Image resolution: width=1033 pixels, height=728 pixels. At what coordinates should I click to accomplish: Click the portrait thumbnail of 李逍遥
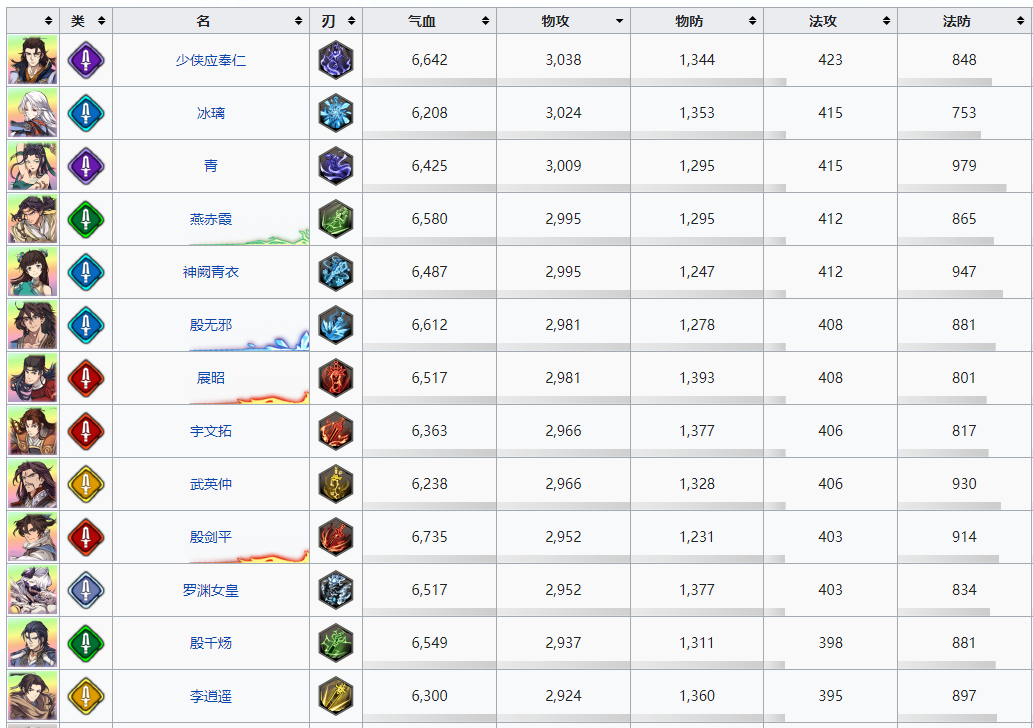tap(33, 696)
